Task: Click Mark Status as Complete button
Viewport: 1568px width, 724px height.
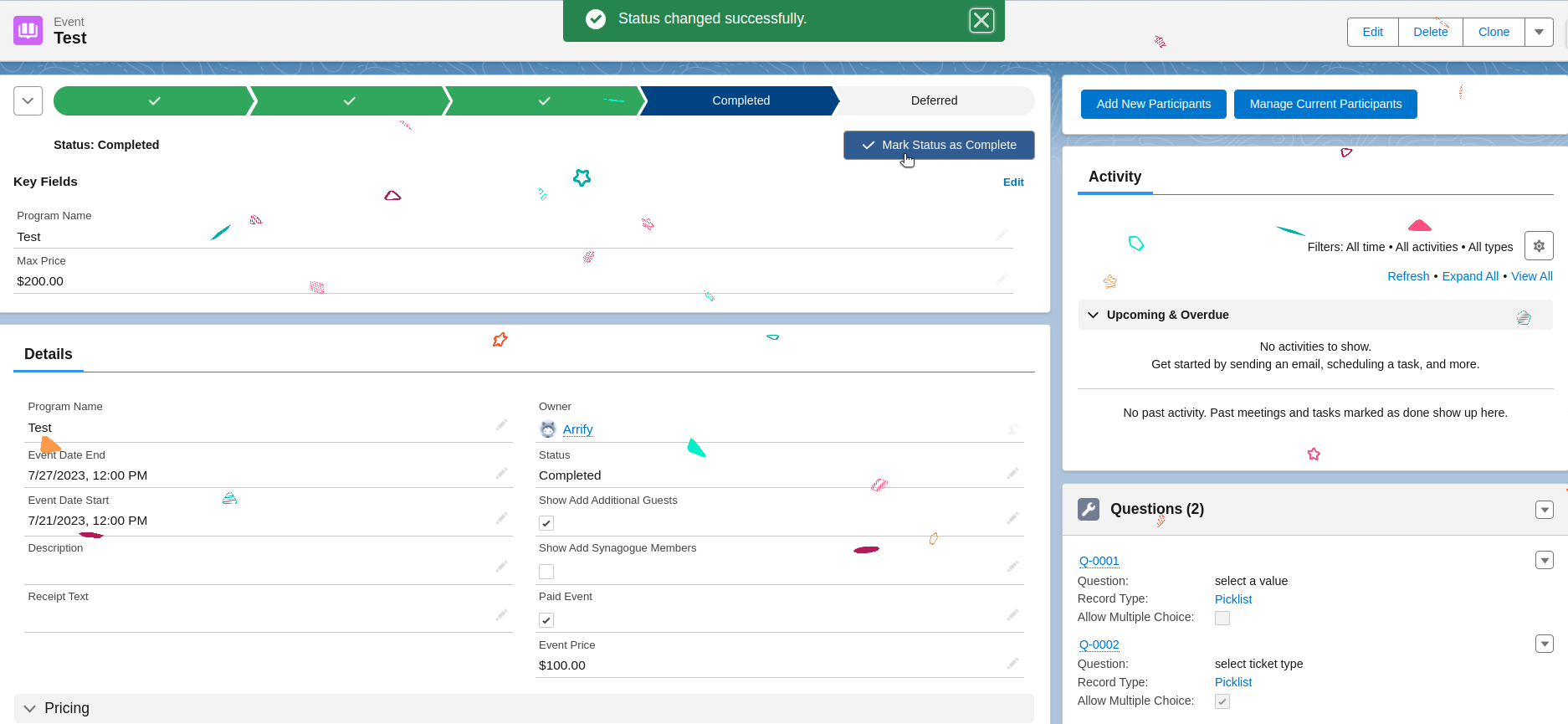Action: tap(939, 145)
